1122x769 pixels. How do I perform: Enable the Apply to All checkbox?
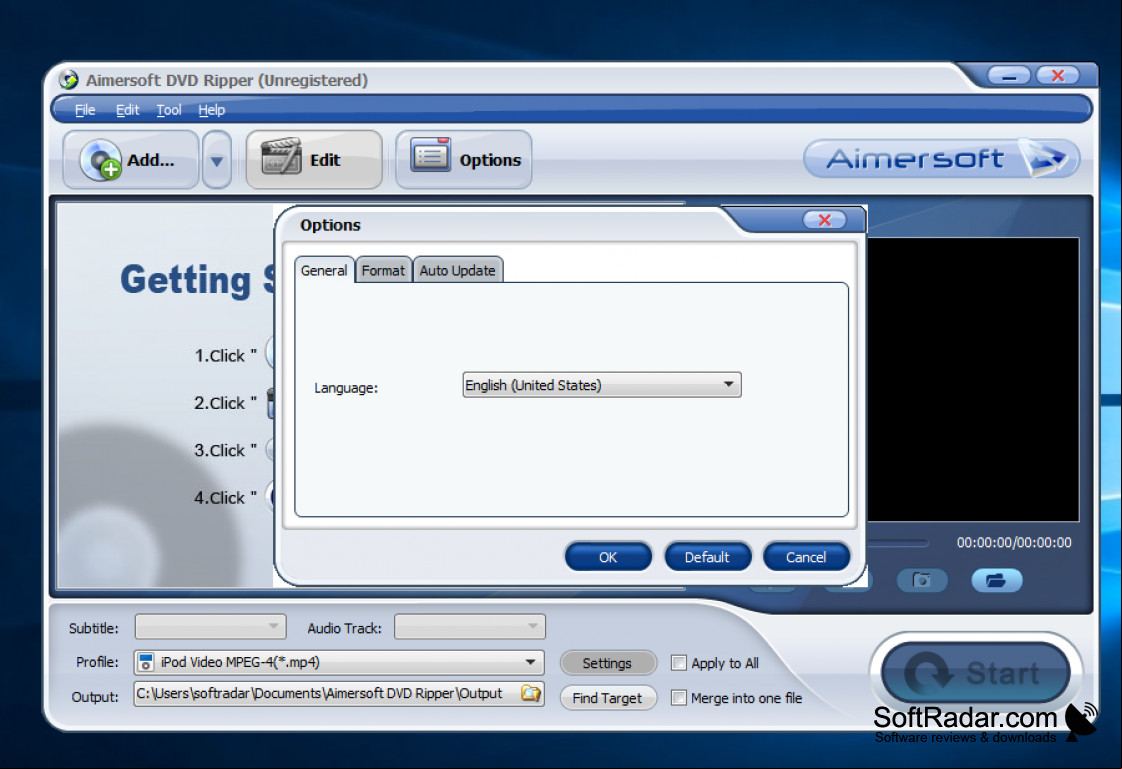click(x=678, y=663)
